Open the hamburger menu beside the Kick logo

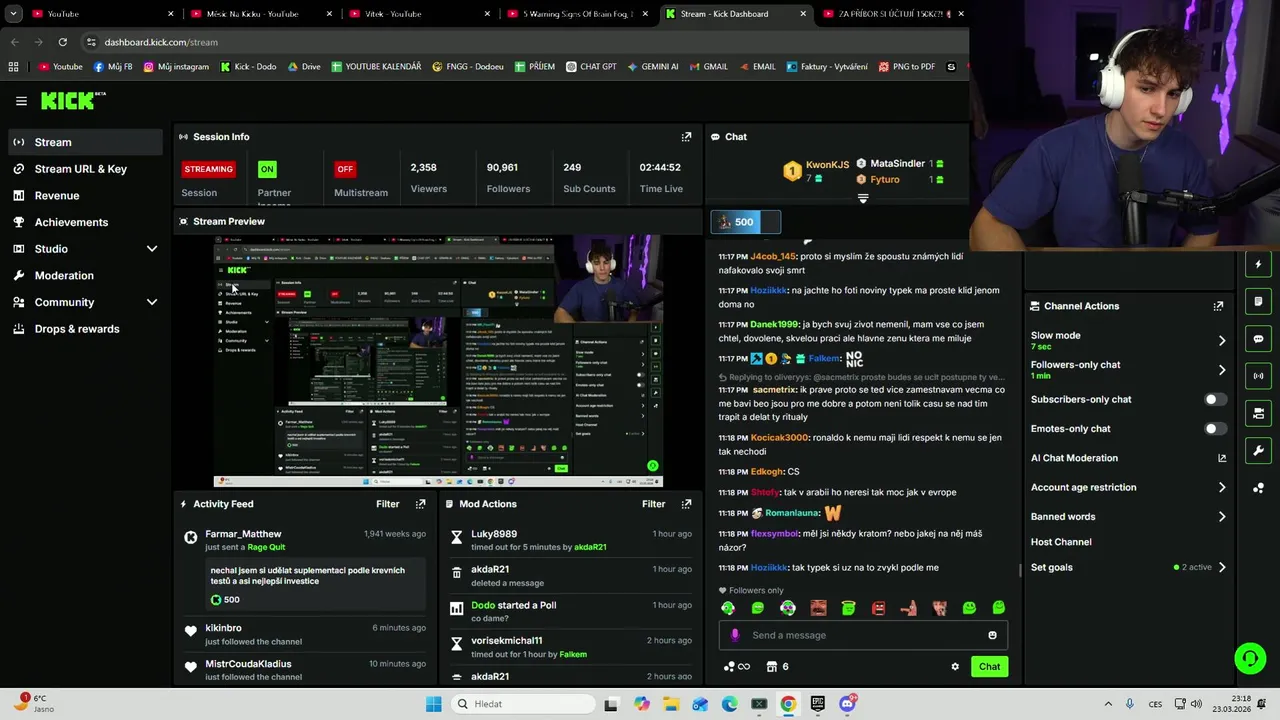coord(21,101)
